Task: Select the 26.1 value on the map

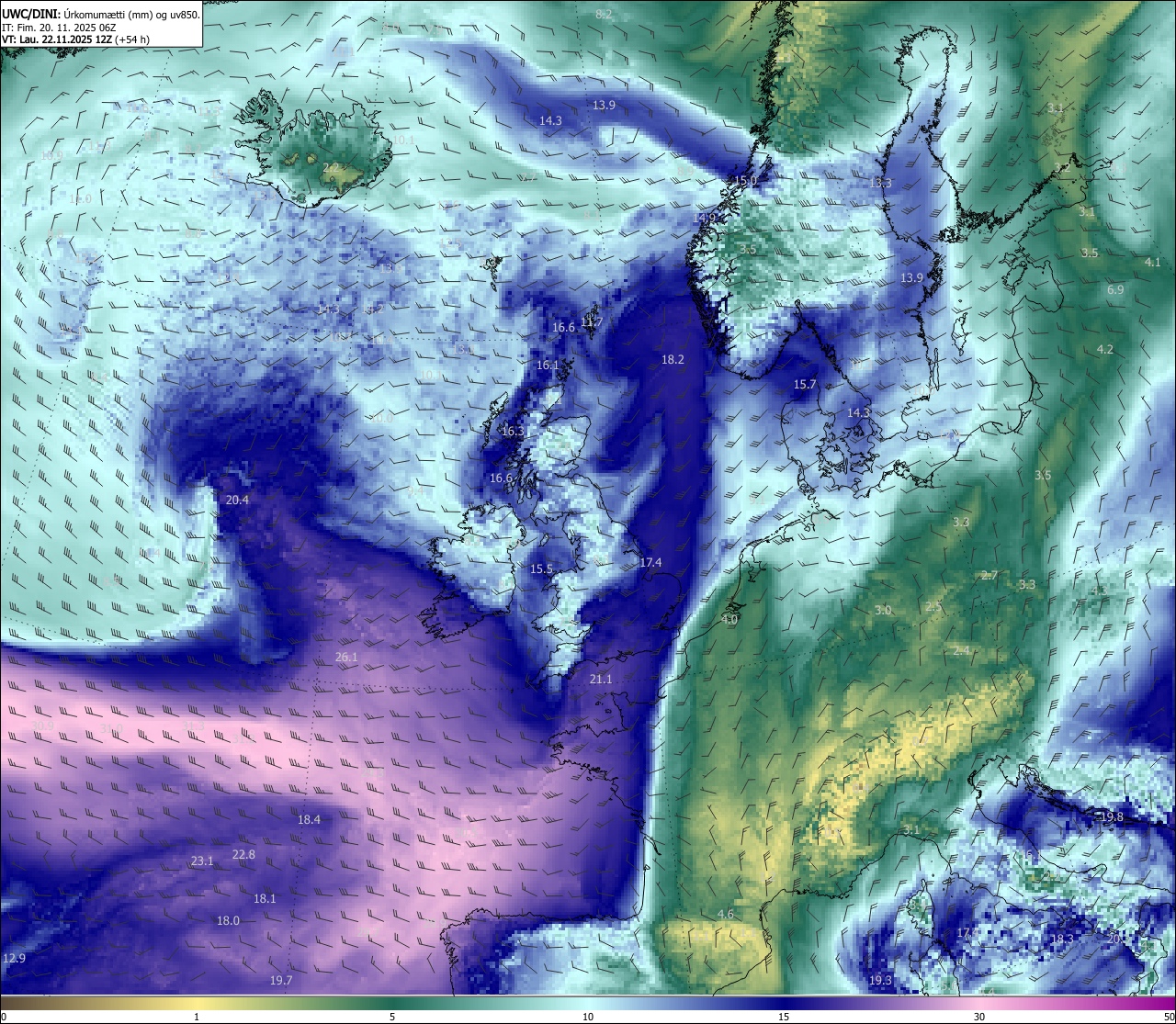Action: 346,658
